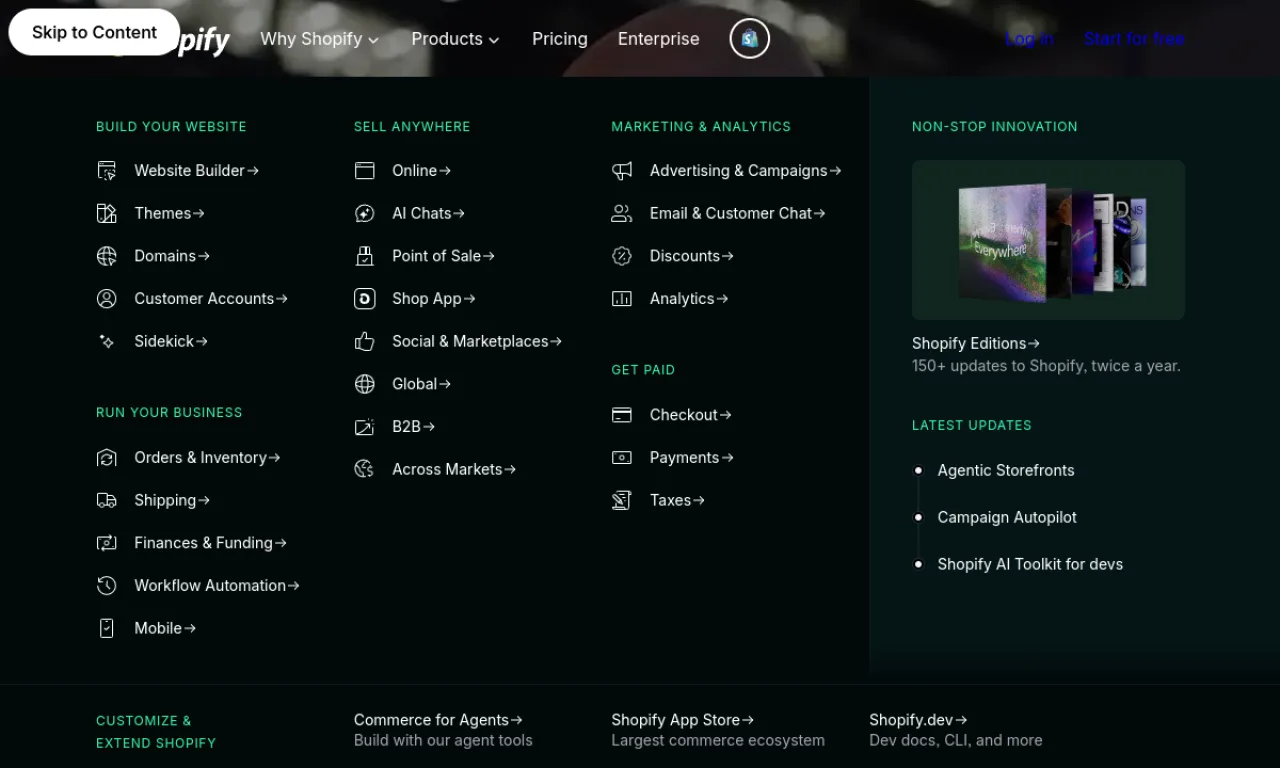Click the Discounts badge icon
Image resolution: width=1280 pixels, height=768 pixels.
tap(622, 256)
